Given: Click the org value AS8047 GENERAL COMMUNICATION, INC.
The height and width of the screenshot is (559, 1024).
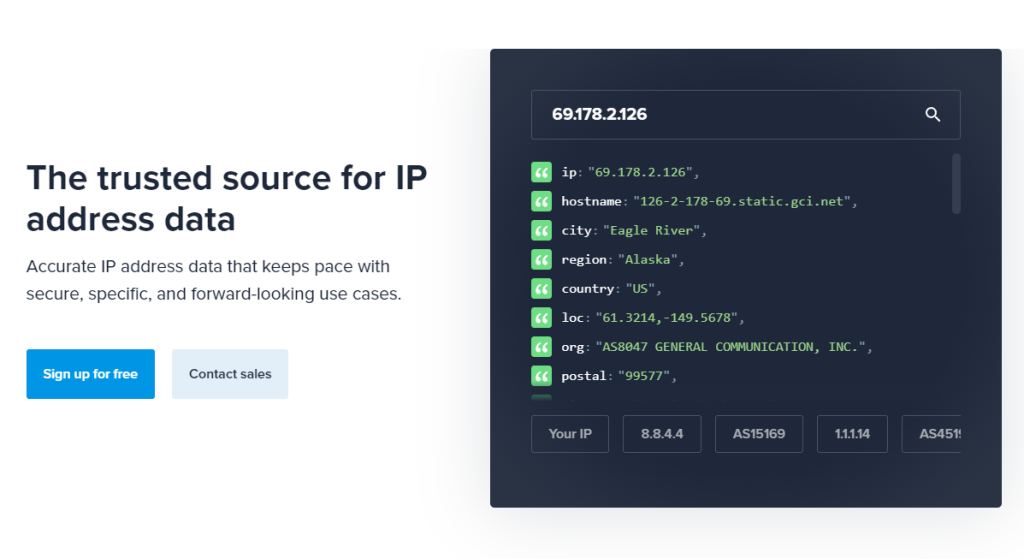Looking at the screenshot, I should tap(730, 347).
